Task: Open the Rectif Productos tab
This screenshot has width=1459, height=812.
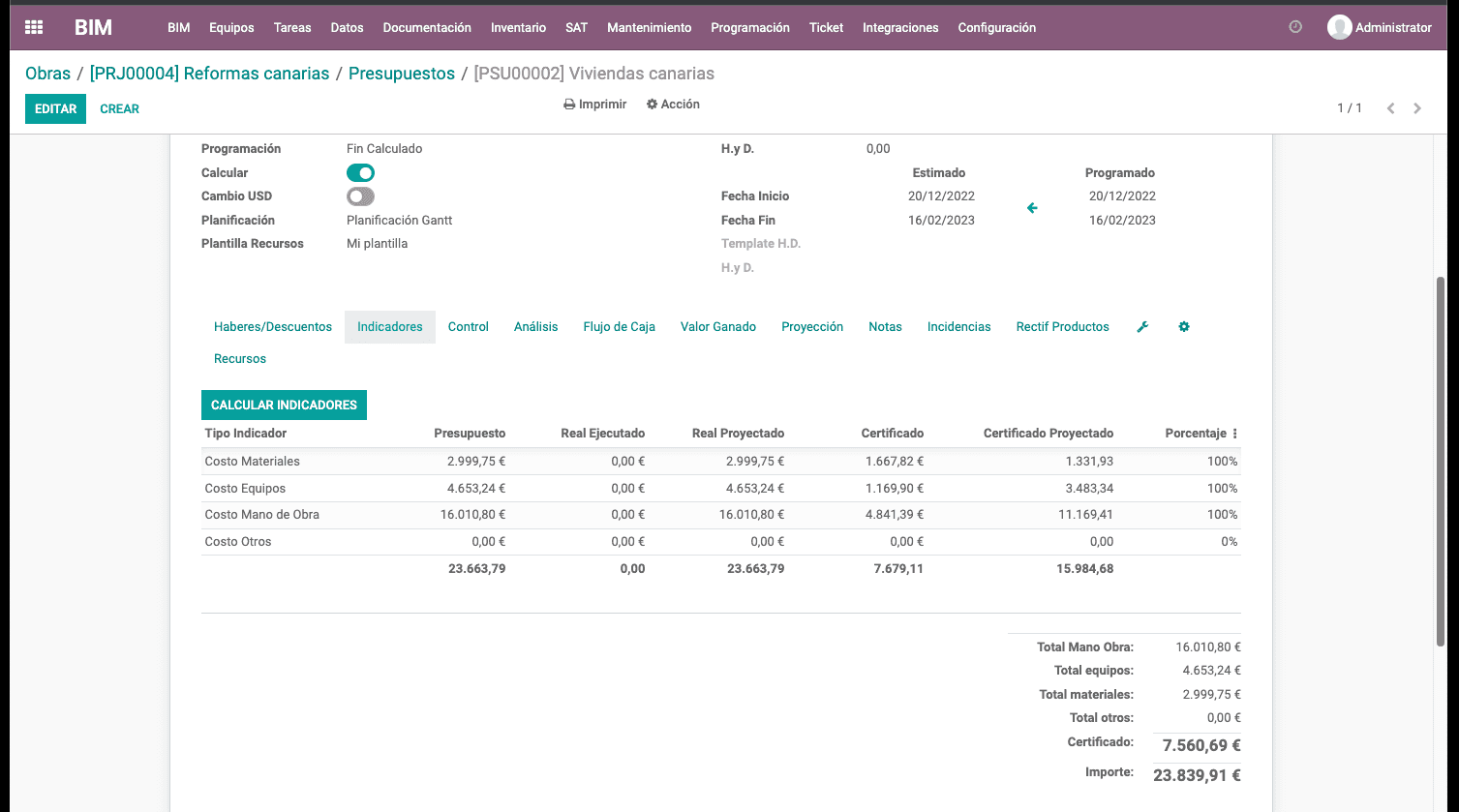Action: click(x=1063, y=327)
